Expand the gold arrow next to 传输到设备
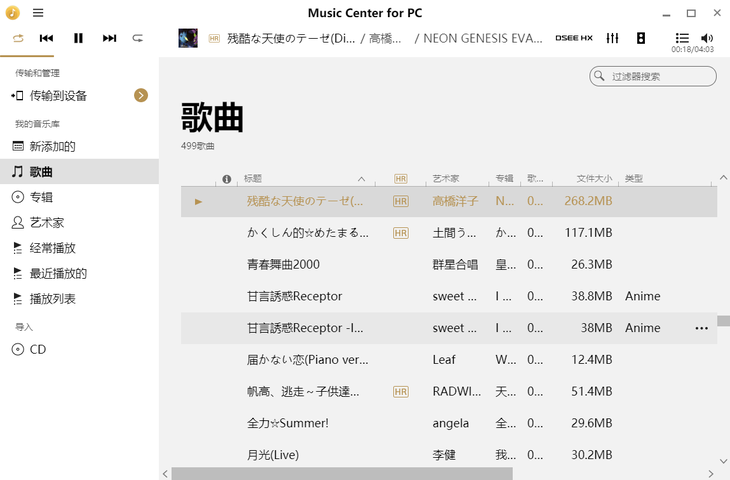The width and height of the screenshot is (730, 480). click(x=141, y=95)
